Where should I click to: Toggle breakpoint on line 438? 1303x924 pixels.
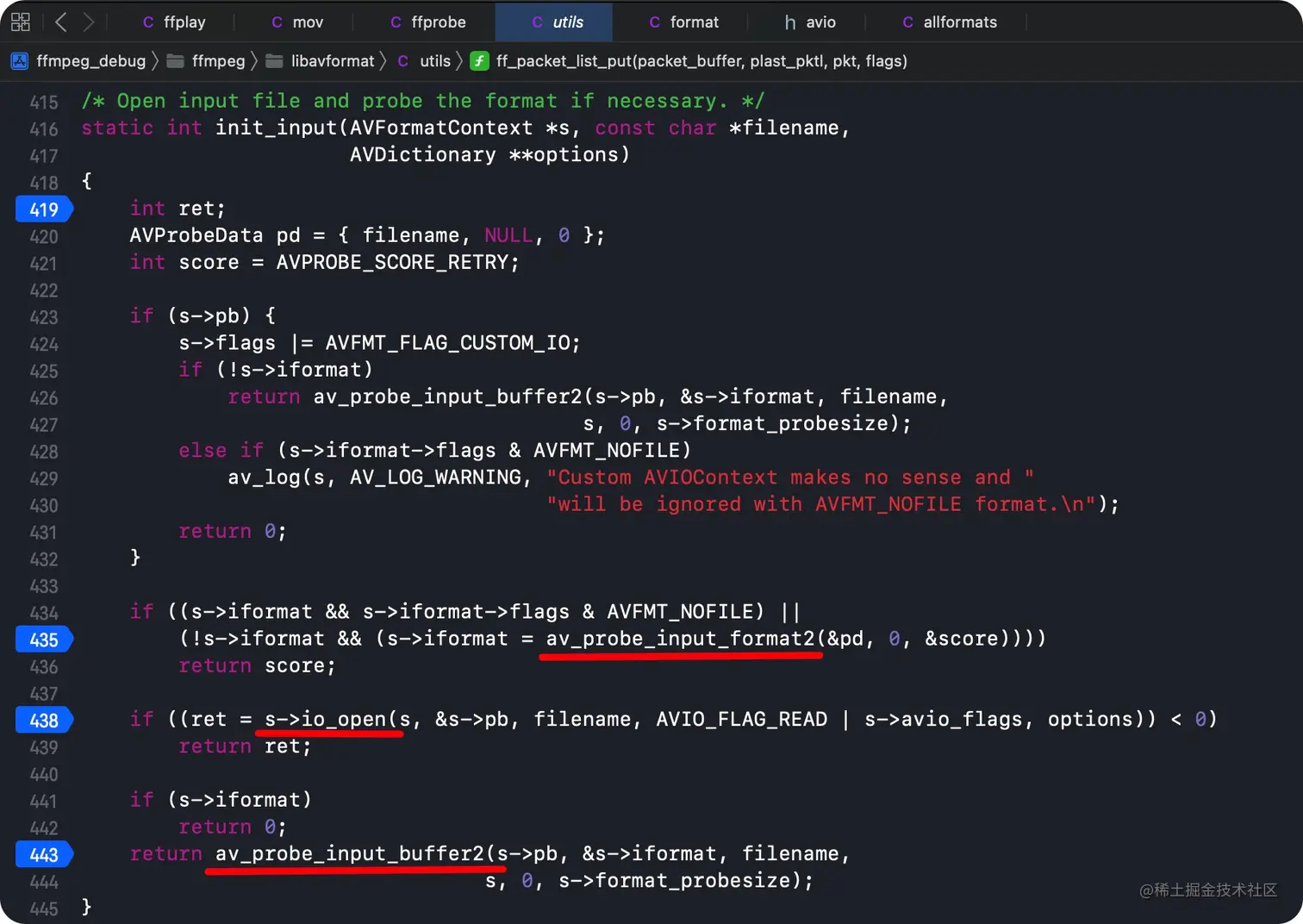(44, 721)
